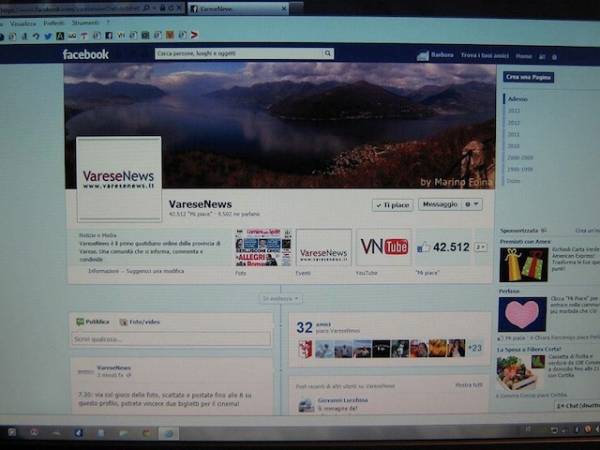The height and width of the screenshot is (450, 600).
Task: Click the Home link in header
Action: pyautogui.click(x=523, y=56)
